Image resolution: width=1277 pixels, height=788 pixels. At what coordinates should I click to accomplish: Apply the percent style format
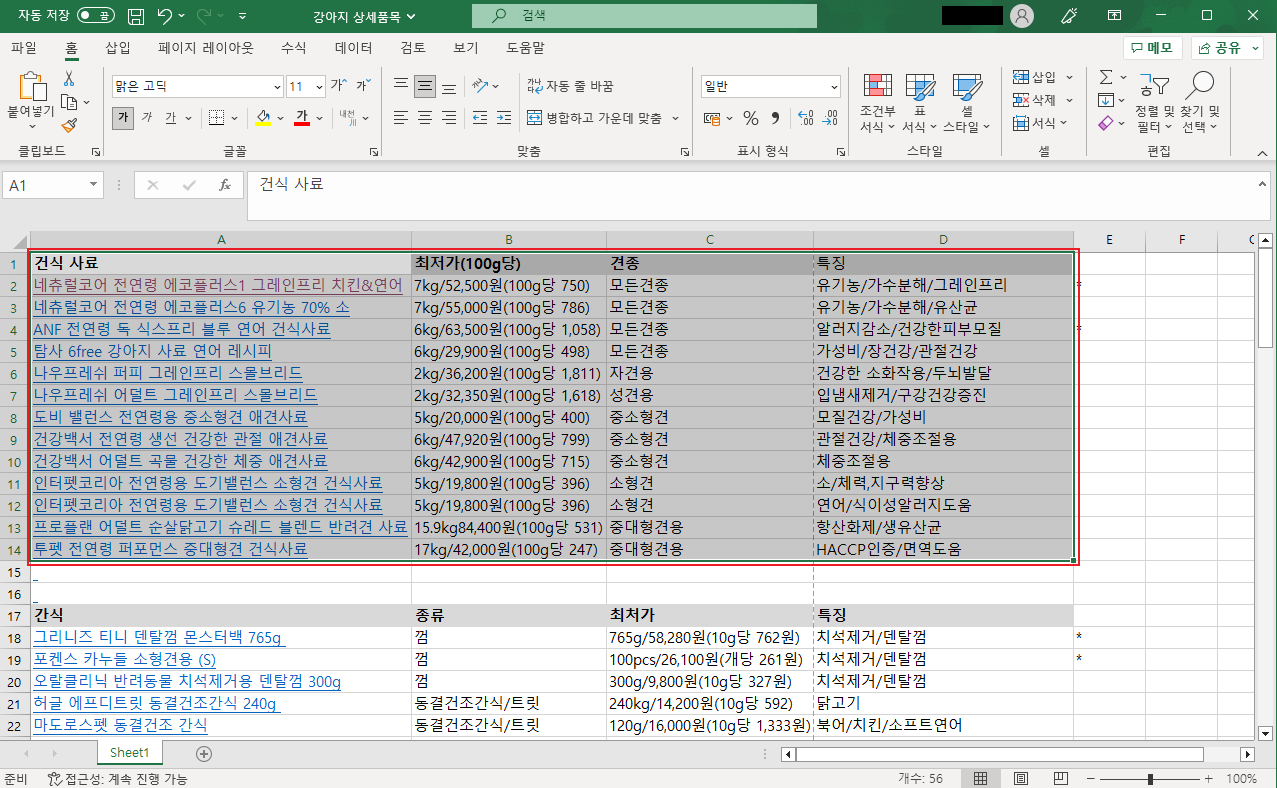point(751,118)
